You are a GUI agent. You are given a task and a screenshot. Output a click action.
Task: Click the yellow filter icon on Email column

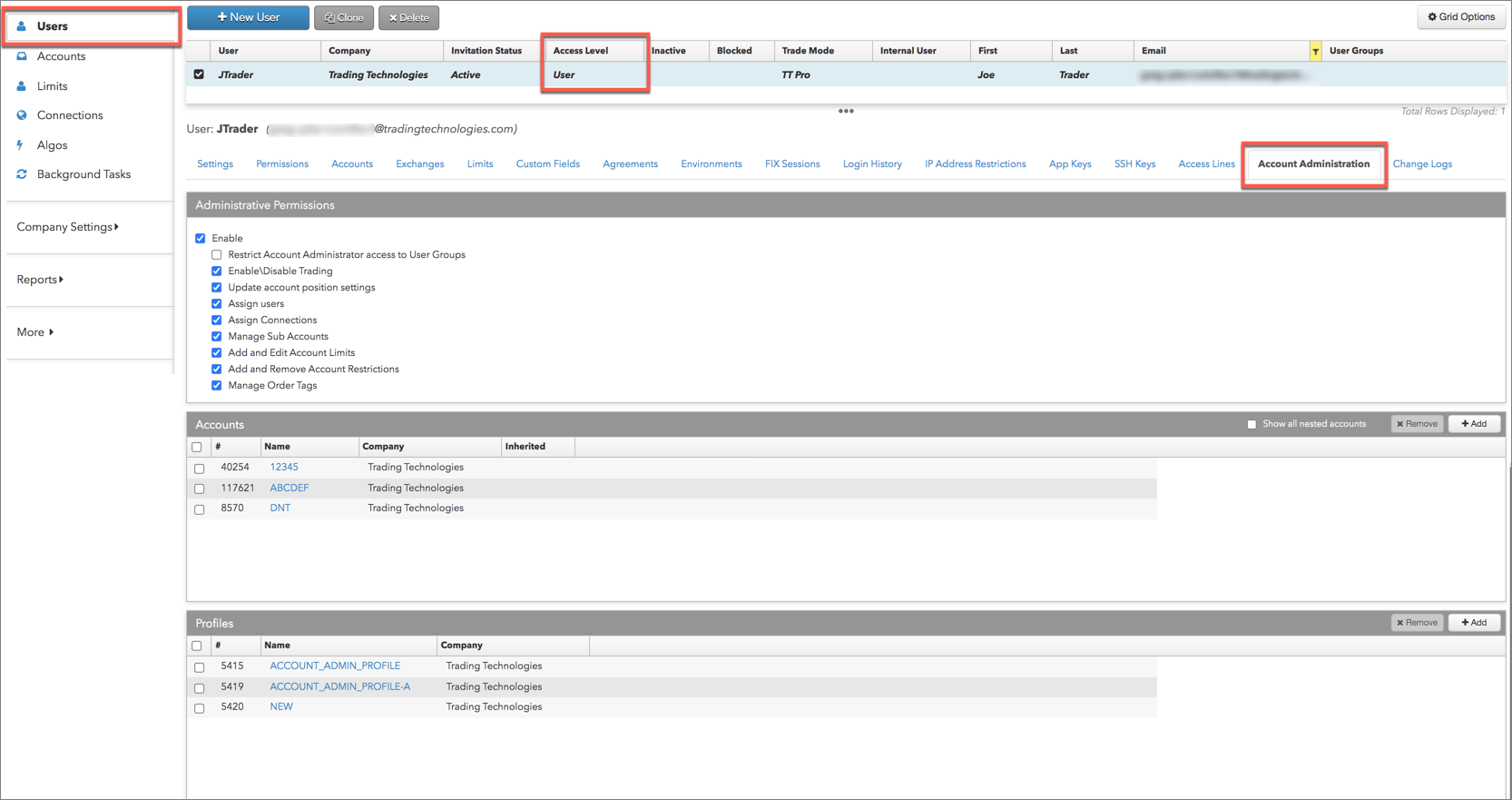[x=1315, y=52]
